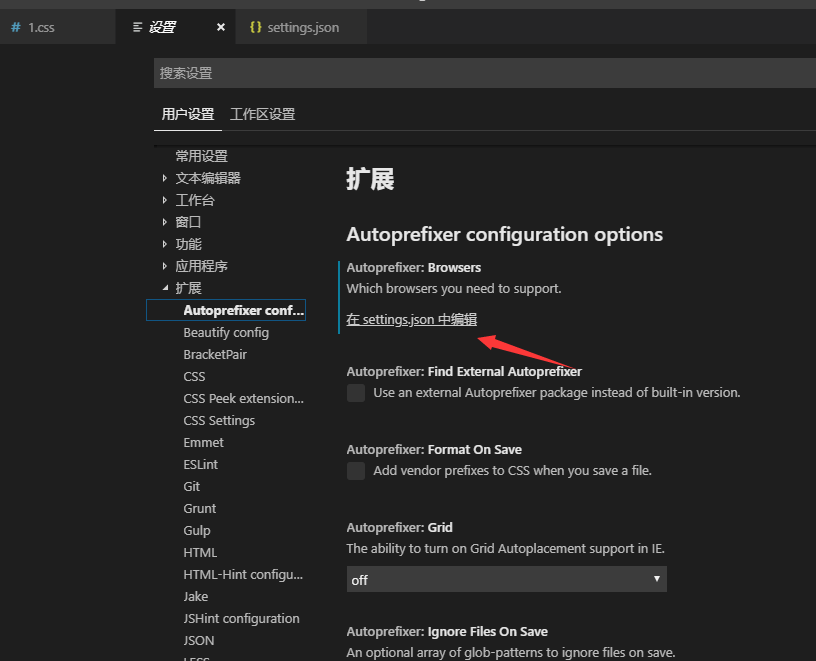
Task: Click the Autoprefixer: Grid setting title
Action: click(x=399, y=527)
